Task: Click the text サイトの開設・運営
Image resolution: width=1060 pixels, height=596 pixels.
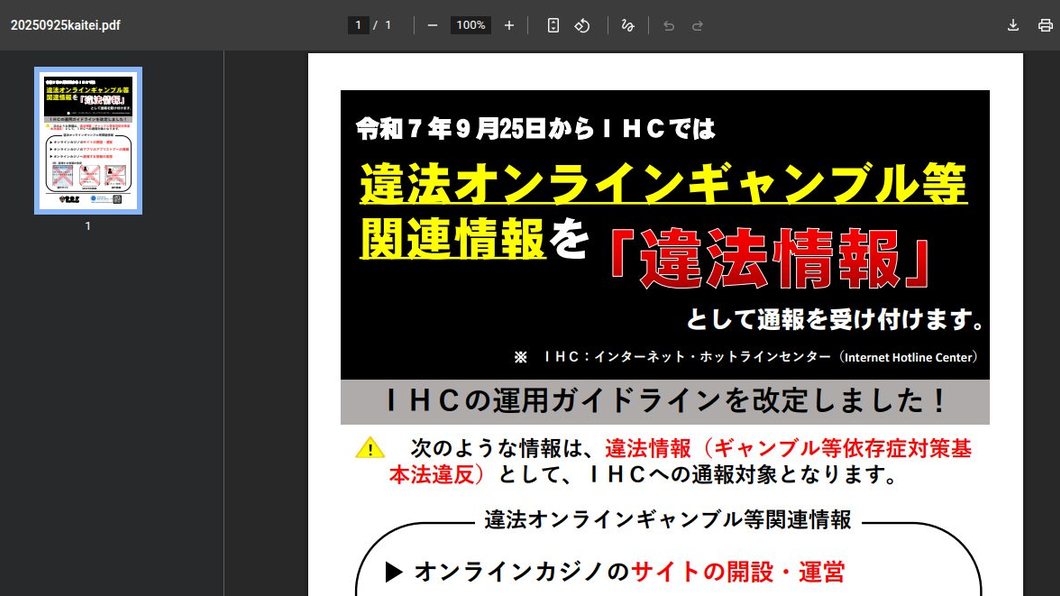Action: click(738, 572)
